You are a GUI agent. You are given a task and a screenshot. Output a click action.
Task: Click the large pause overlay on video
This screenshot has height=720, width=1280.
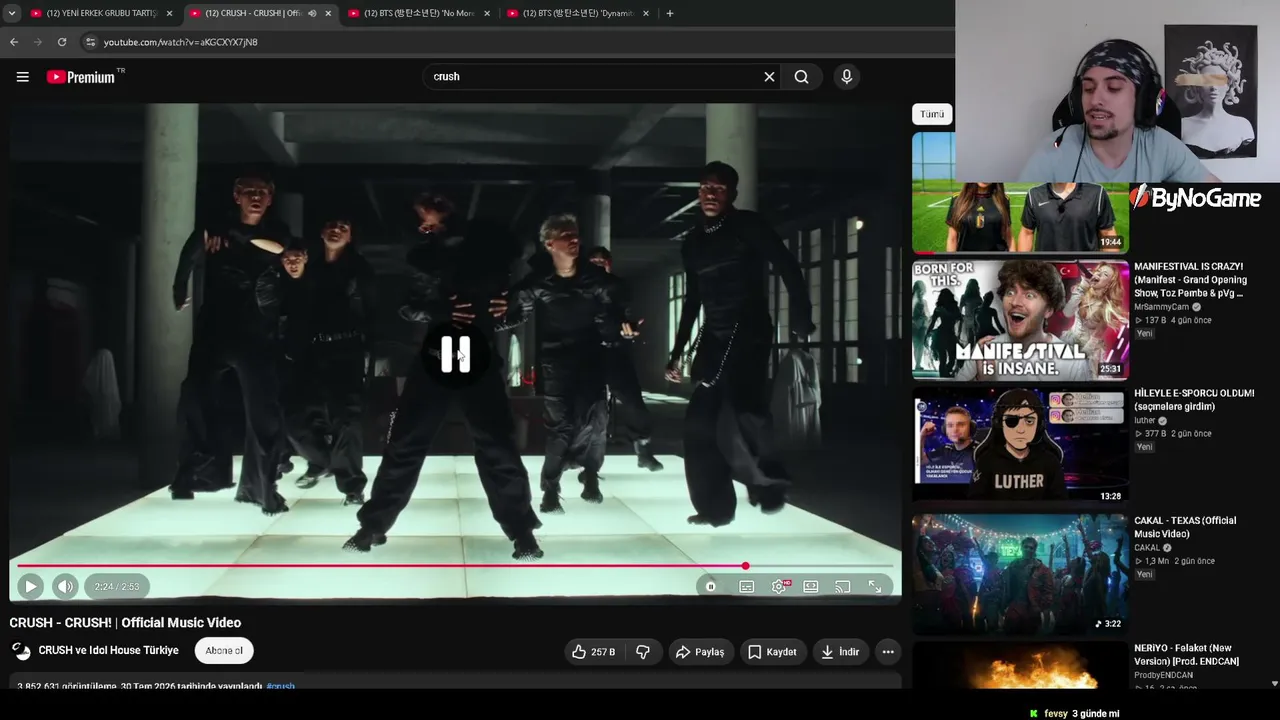[x=456, y=353]
